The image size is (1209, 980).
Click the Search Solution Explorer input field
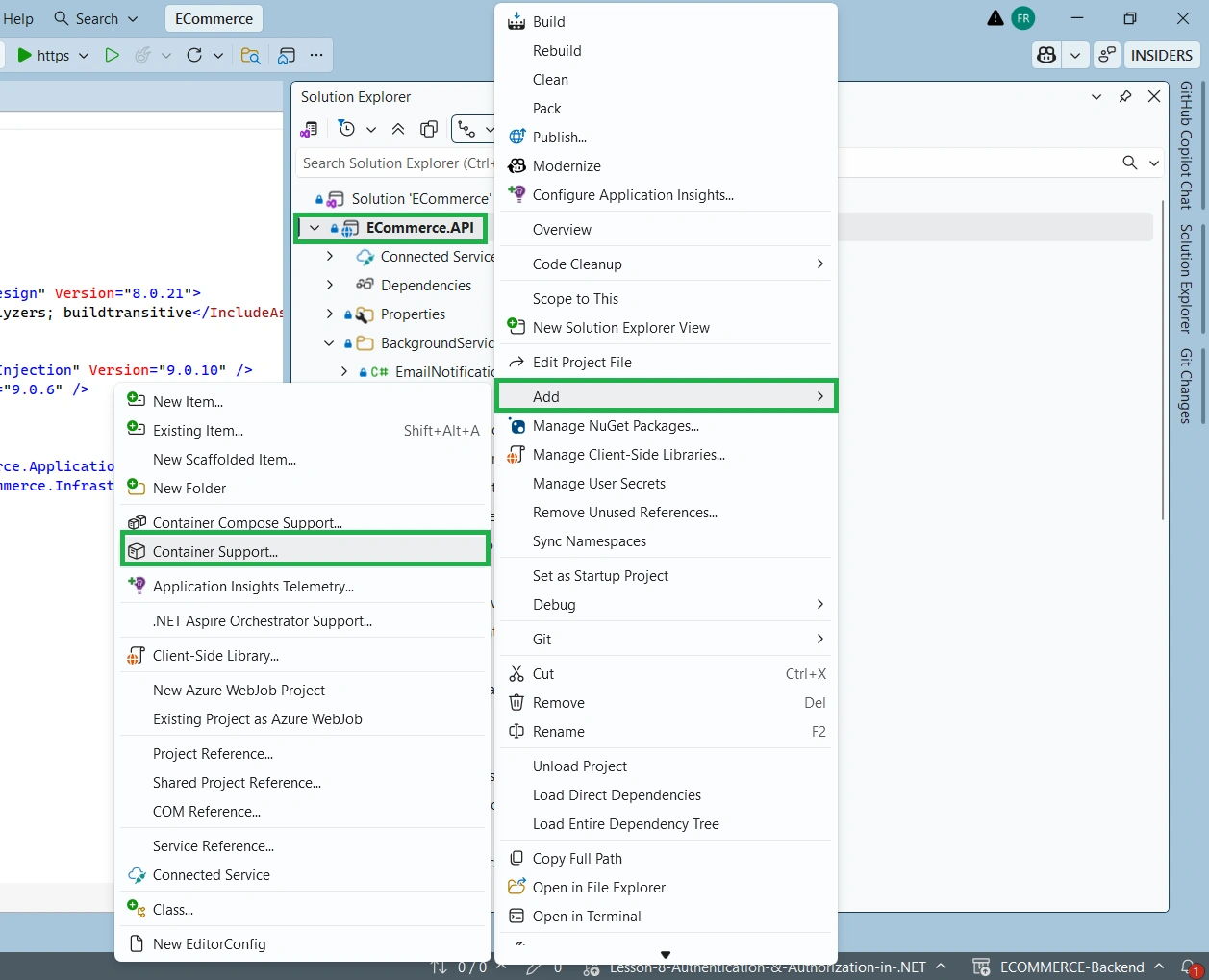(396, 163)
